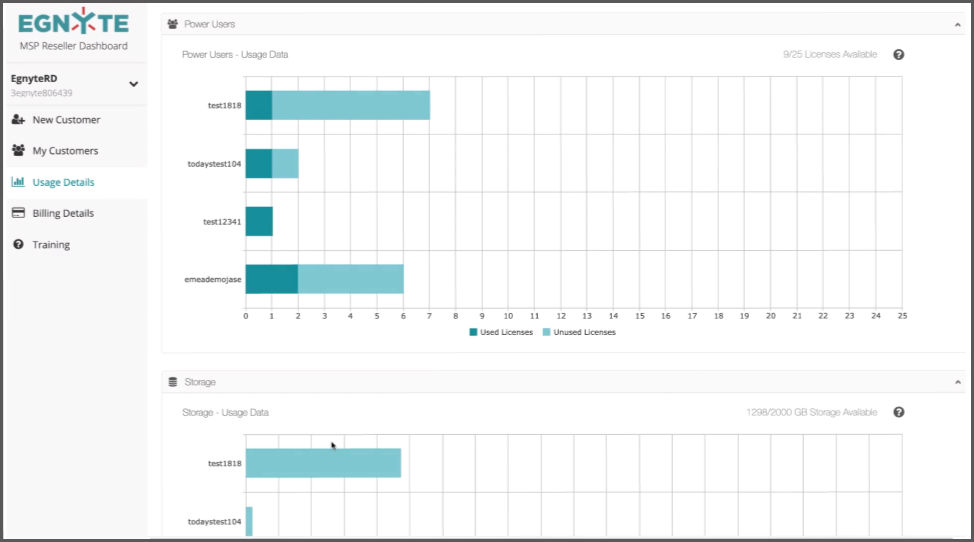The width and height of the screenshot is (974, 542).
Task: Collapse the Storage panel
Action: click(x=957, y=382)
